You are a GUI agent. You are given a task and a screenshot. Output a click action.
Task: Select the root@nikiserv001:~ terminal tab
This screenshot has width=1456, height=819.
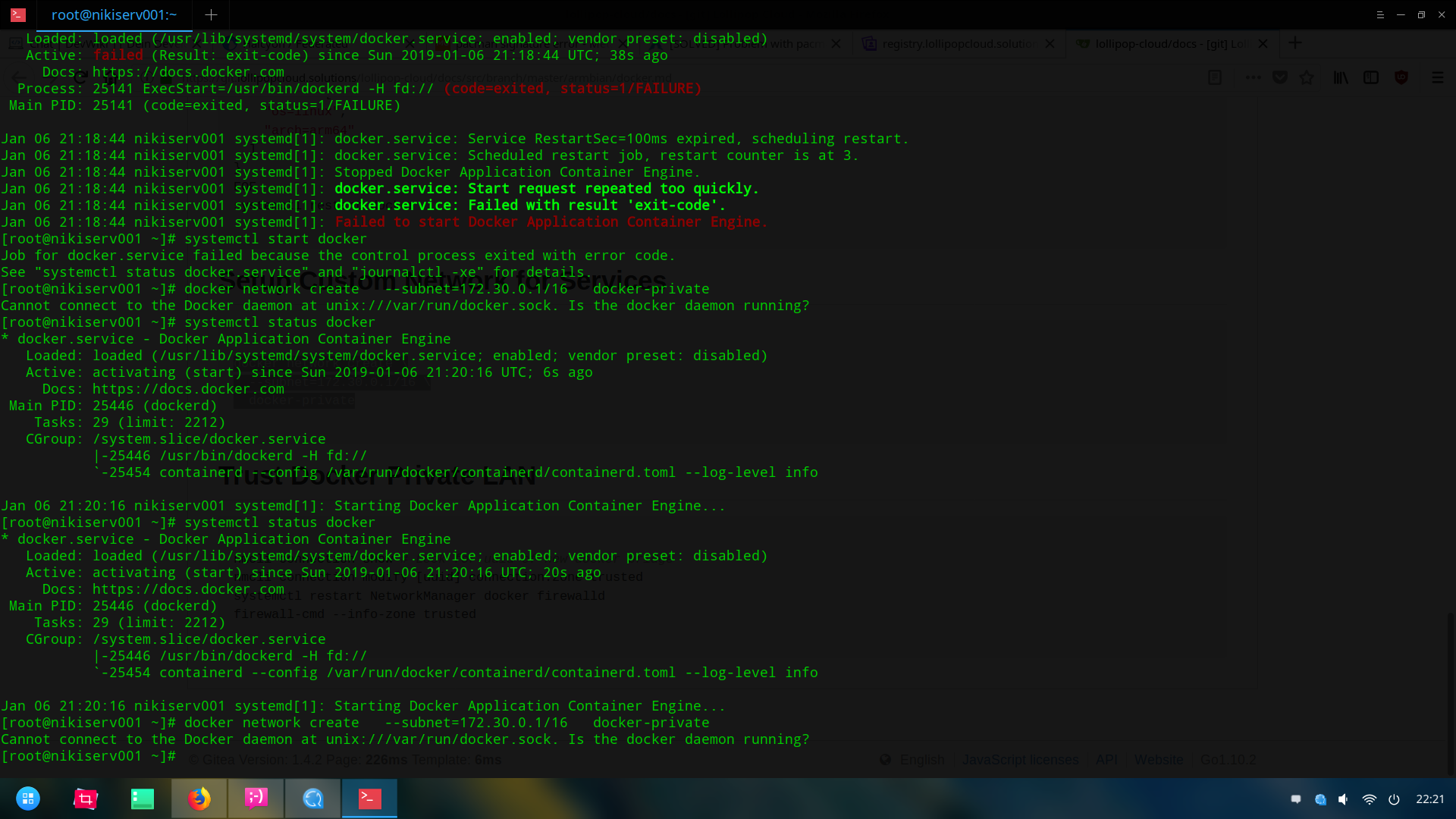(114, 15)
